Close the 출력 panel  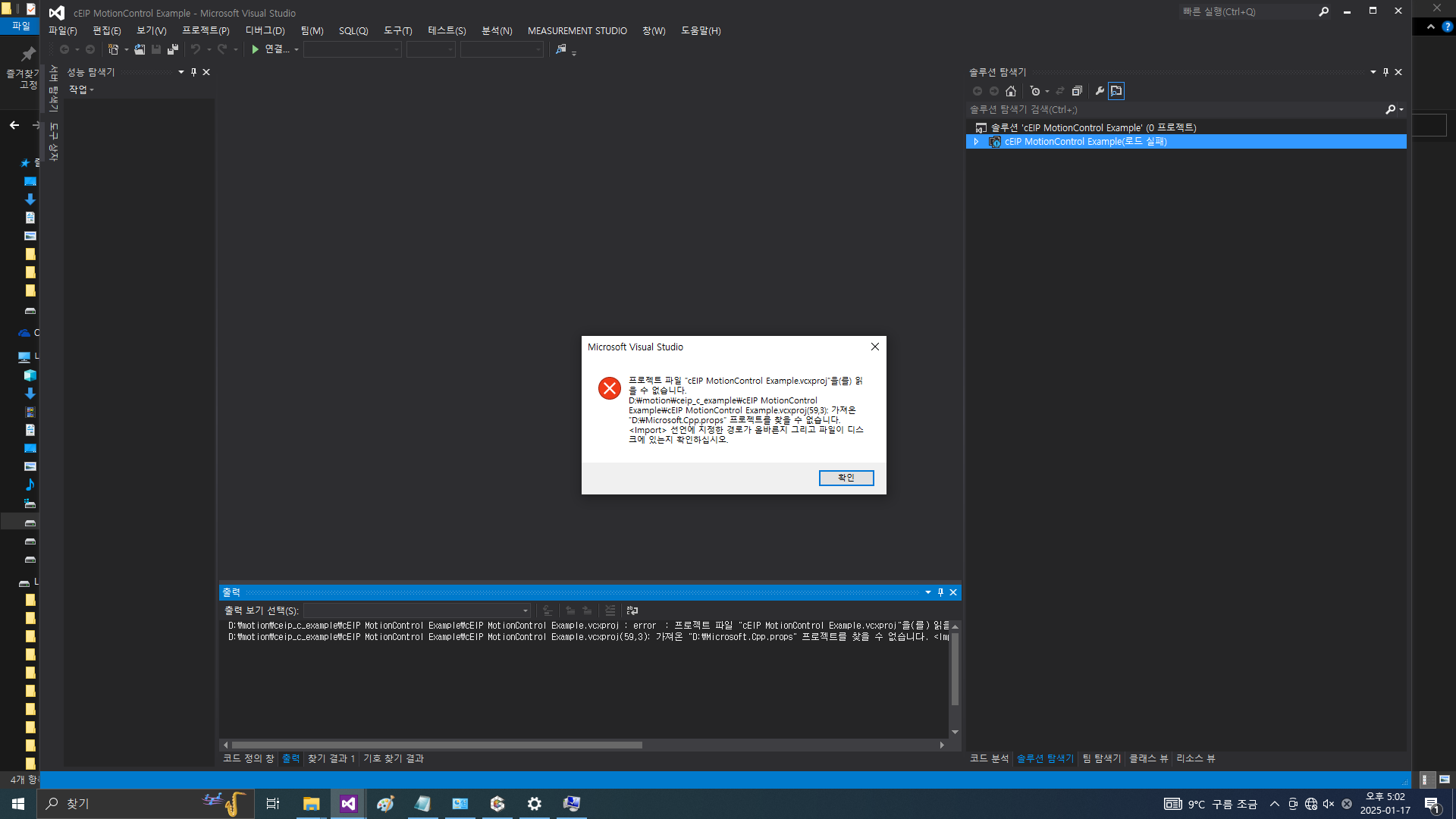pos(953,592)
